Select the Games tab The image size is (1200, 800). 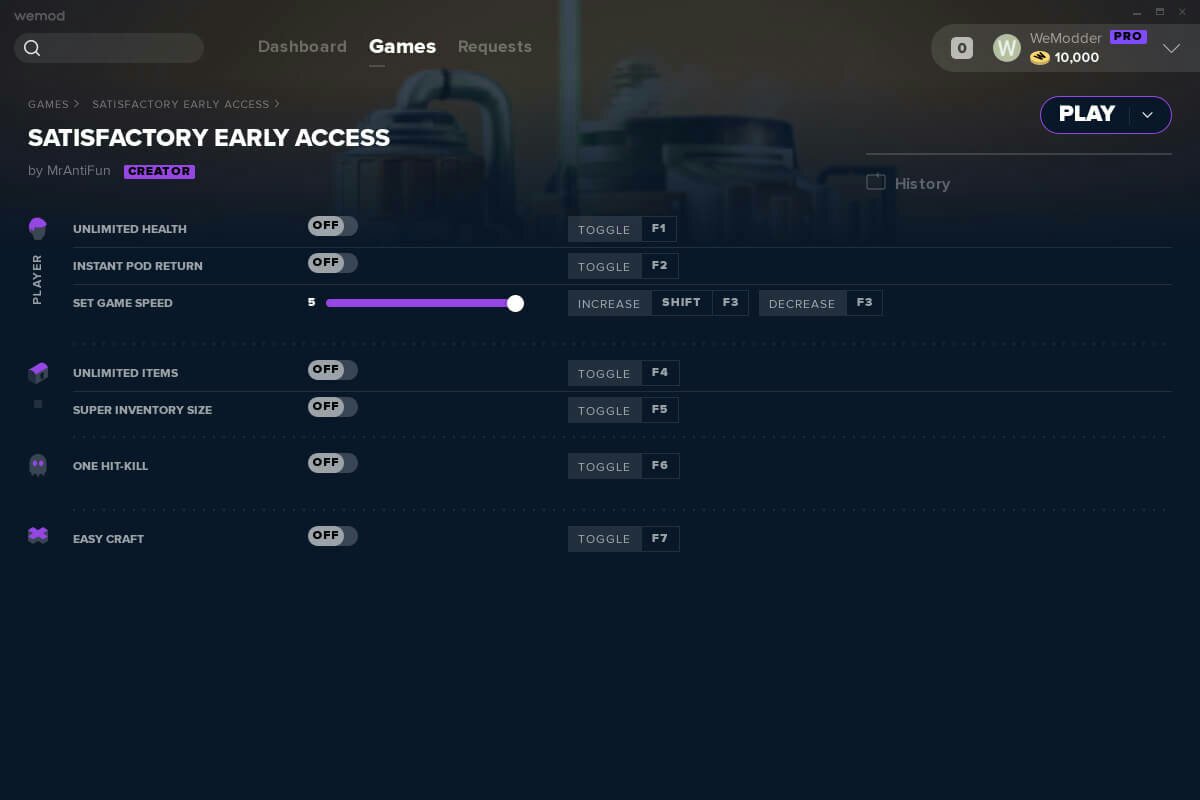click(x=402, y=47)
